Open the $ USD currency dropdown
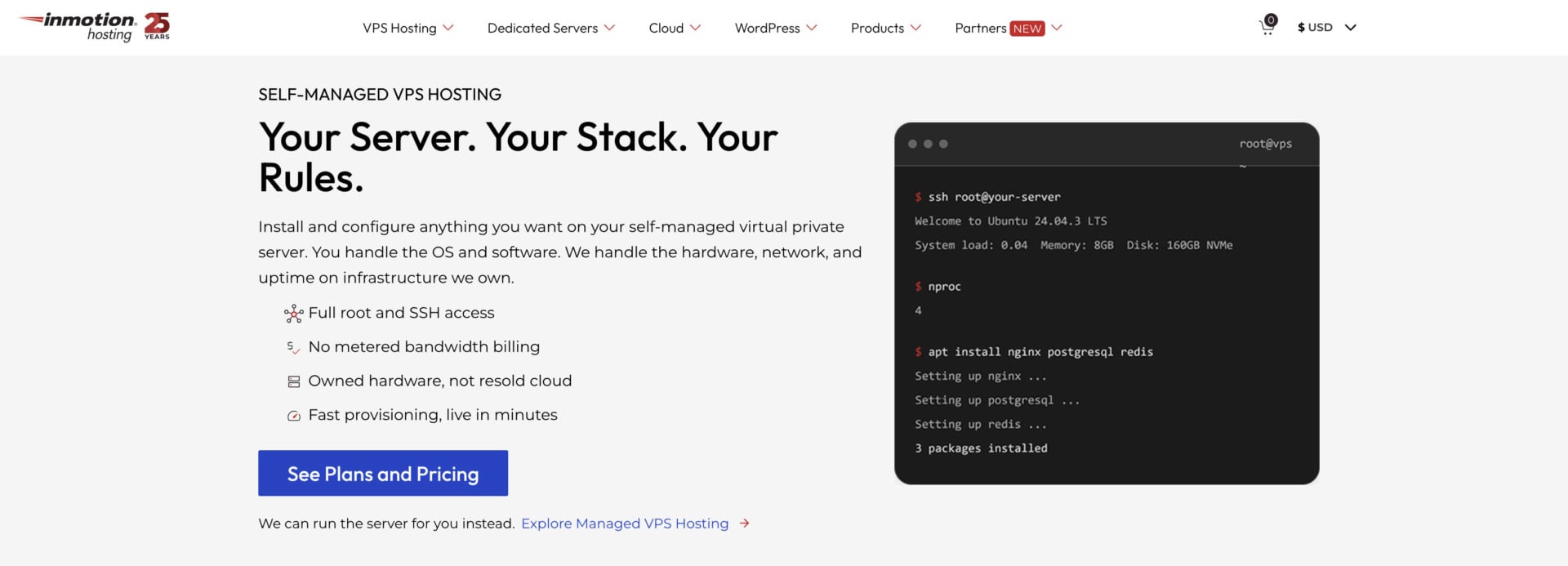The image size is (1568, 566). pyautogui.click(x=1326, y=27)
